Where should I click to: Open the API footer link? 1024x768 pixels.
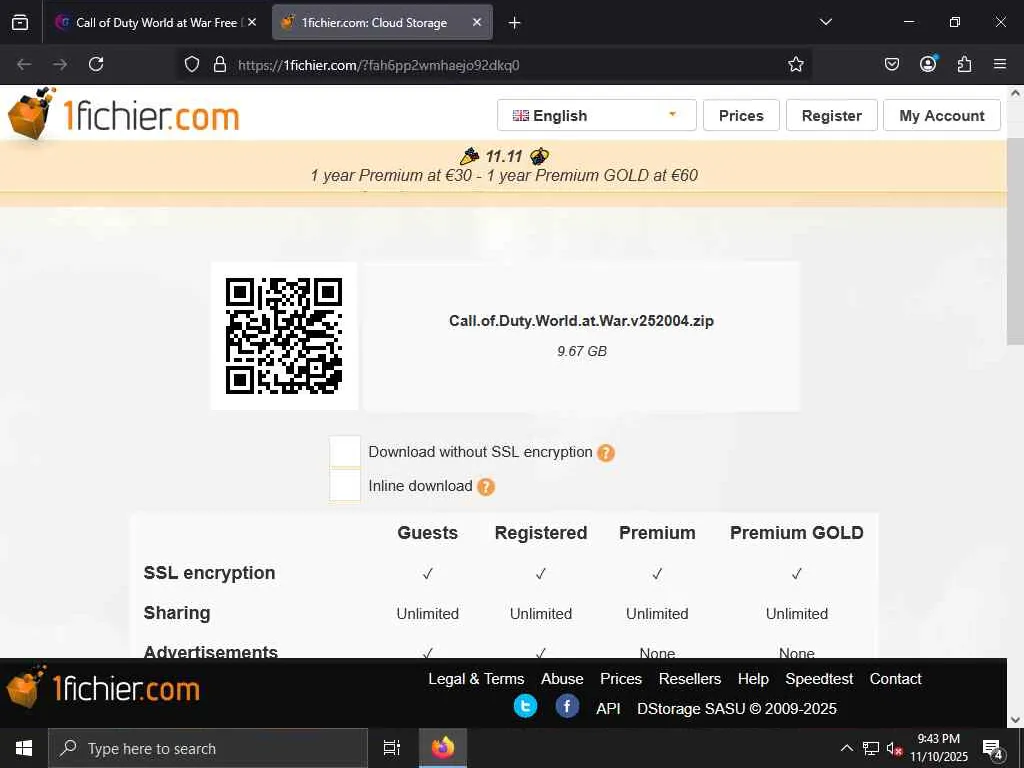pyautogui.click(x=608, y=709)
